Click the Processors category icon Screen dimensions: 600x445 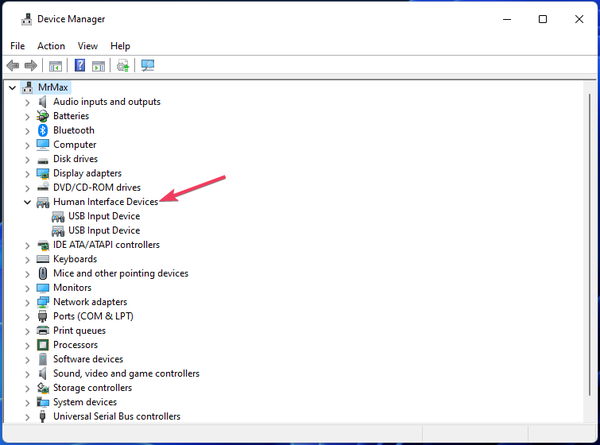(x=43, y=345)
